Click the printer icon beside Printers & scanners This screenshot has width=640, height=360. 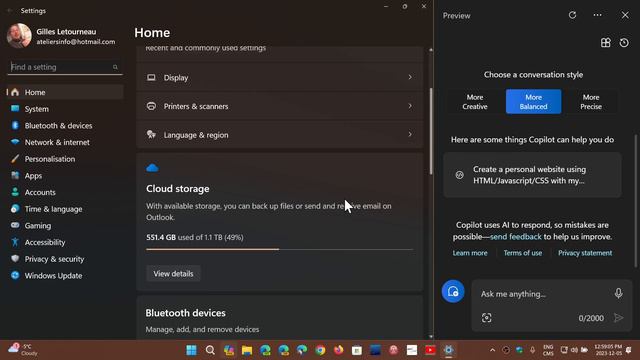pos(151,106)
